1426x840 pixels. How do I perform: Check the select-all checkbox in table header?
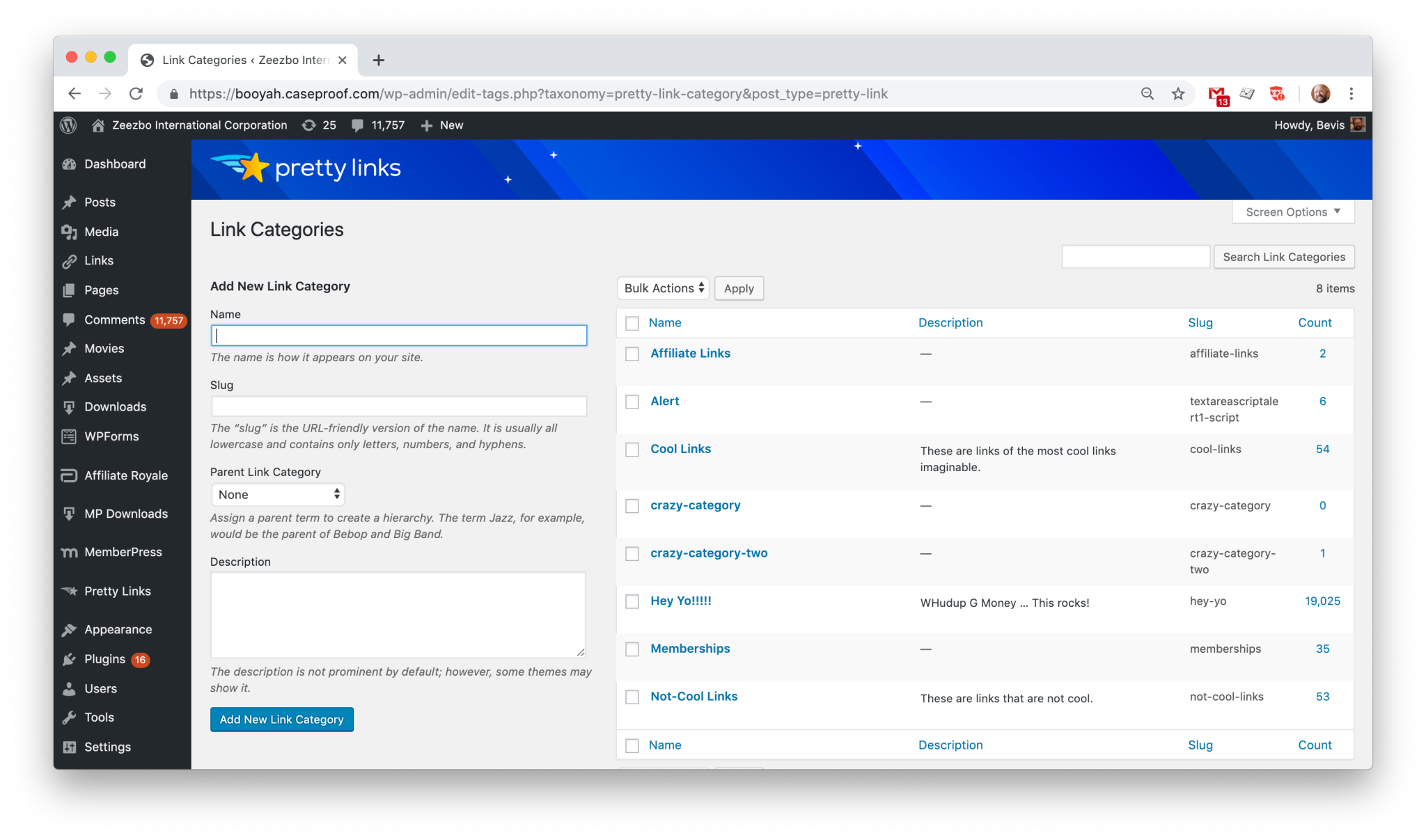click(x=632, y=323)
